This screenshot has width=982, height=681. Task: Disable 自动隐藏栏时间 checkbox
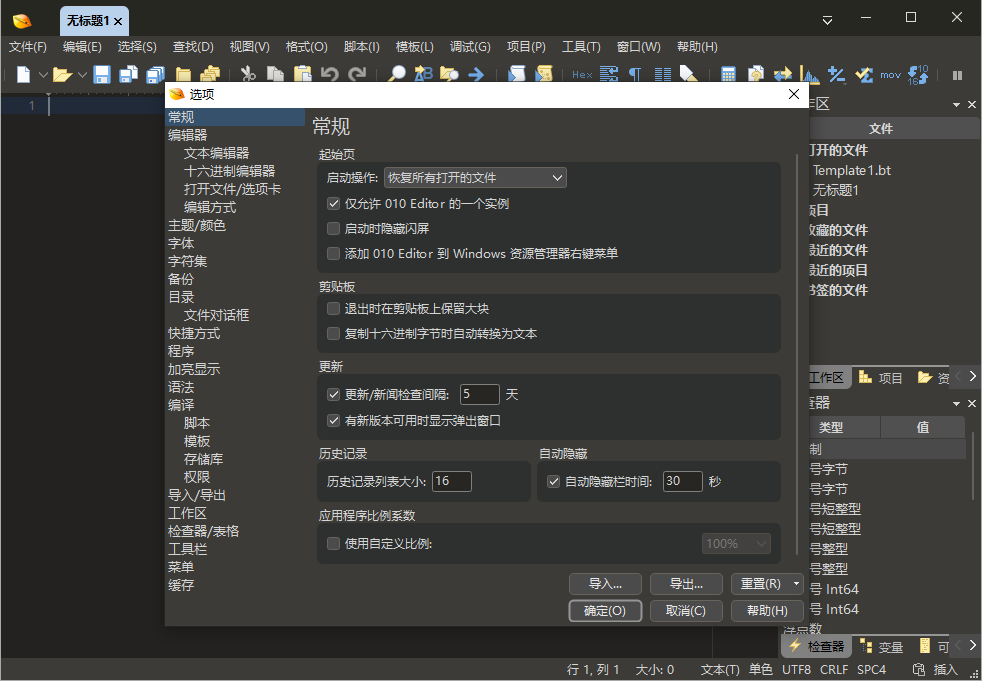[554, 481]
